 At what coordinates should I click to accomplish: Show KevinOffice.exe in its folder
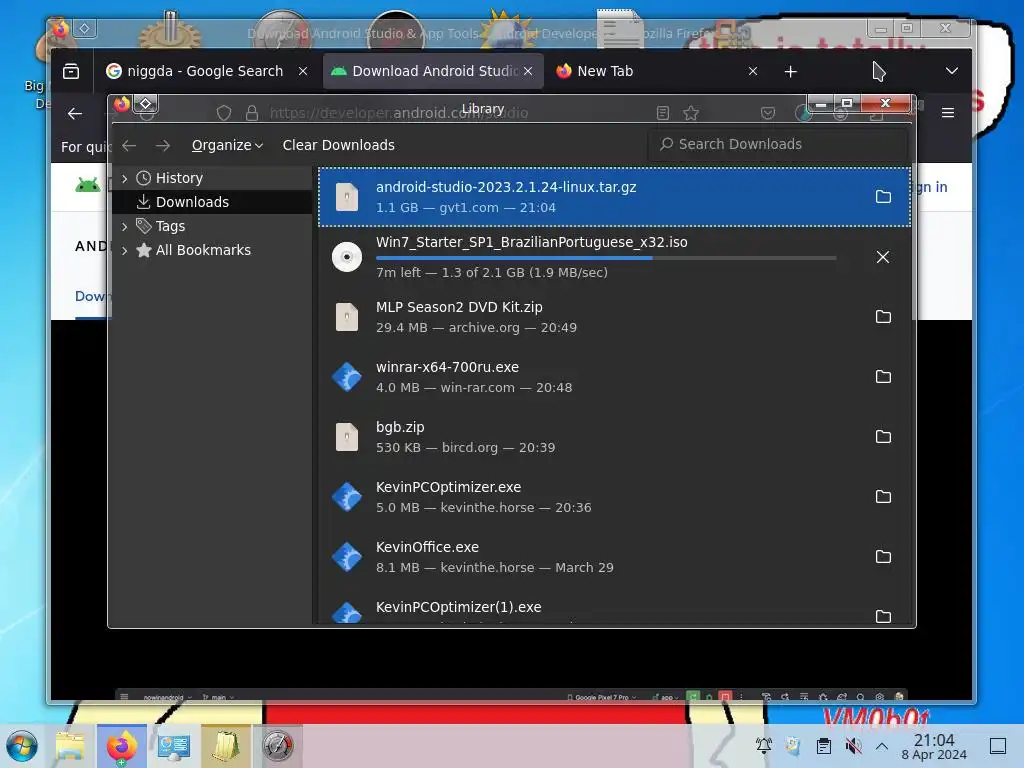pos(883,557)
